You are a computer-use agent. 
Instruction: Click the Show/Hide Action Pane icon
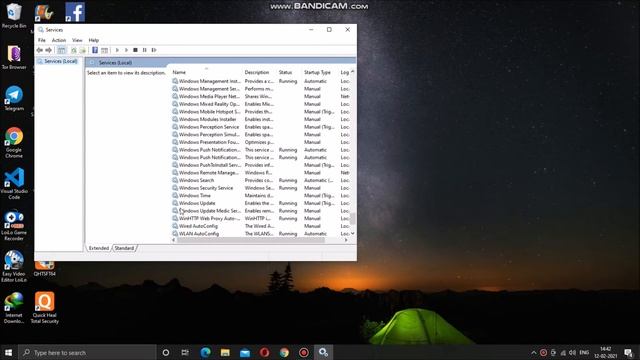[x=104, y=50]
